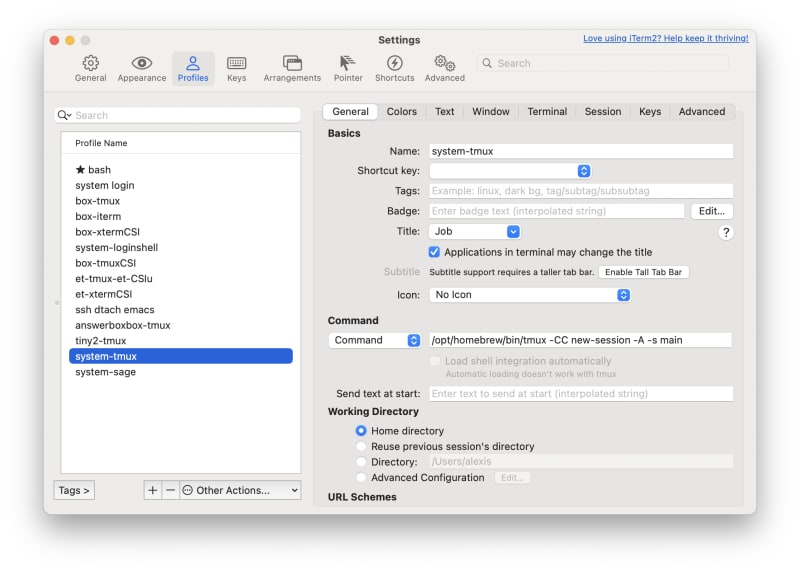This screenshot has width=800, height=572.
Task: Switch to the Text tab
Action: 444,112
